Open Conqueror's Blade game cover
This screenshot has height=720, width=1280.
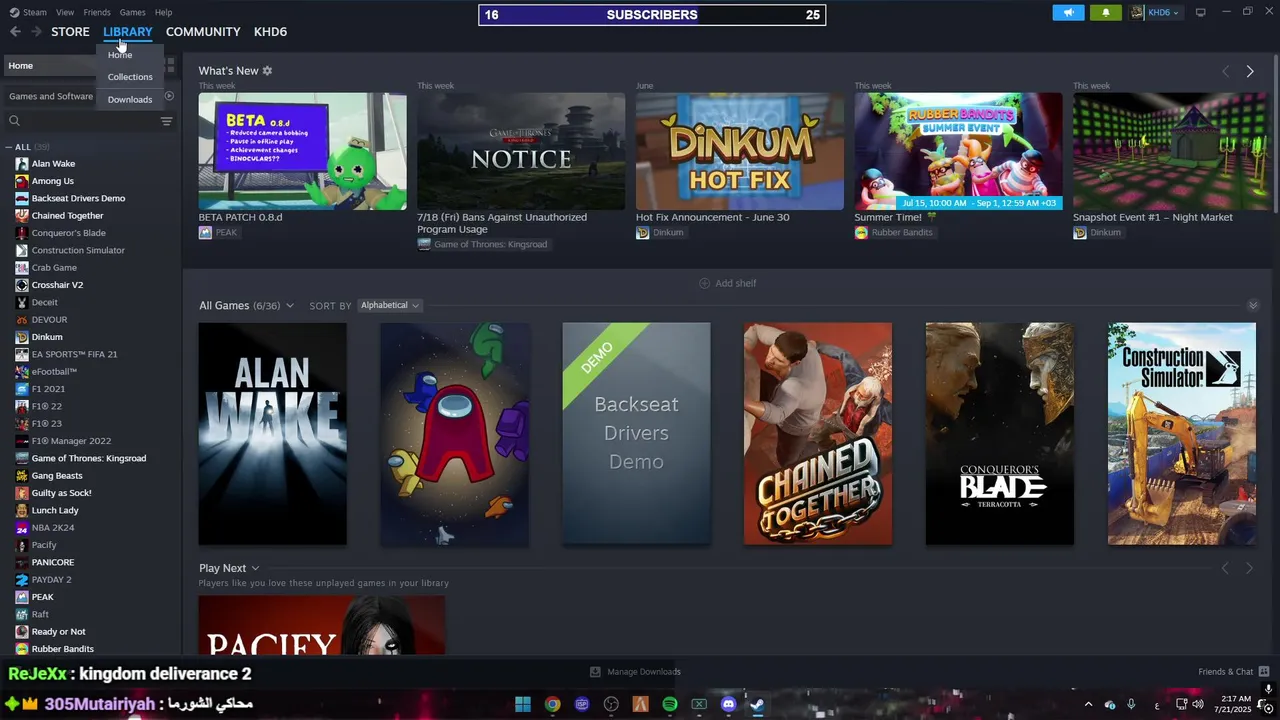click(999, 434)
